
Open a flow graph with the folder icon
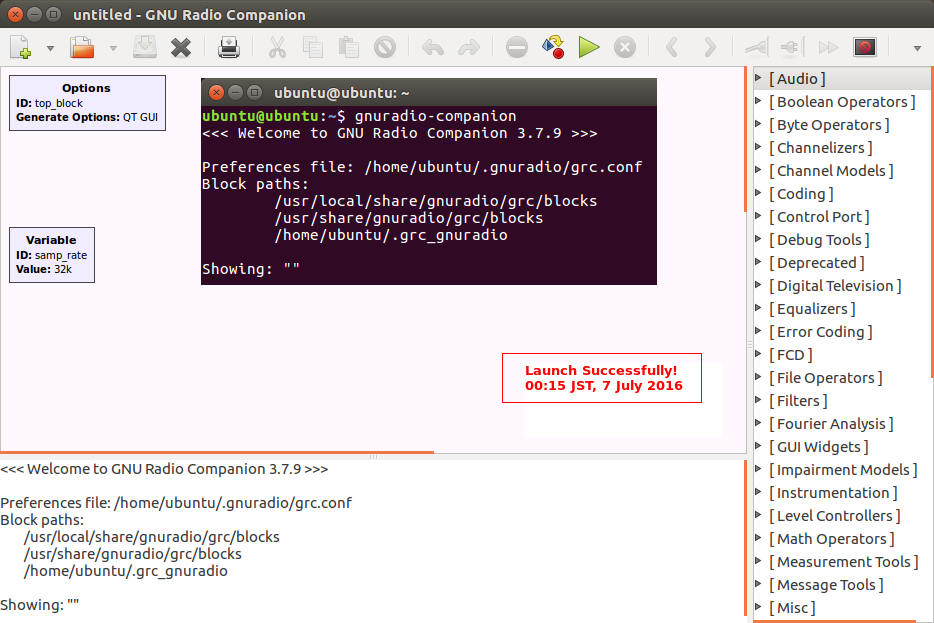click(82, 47)
